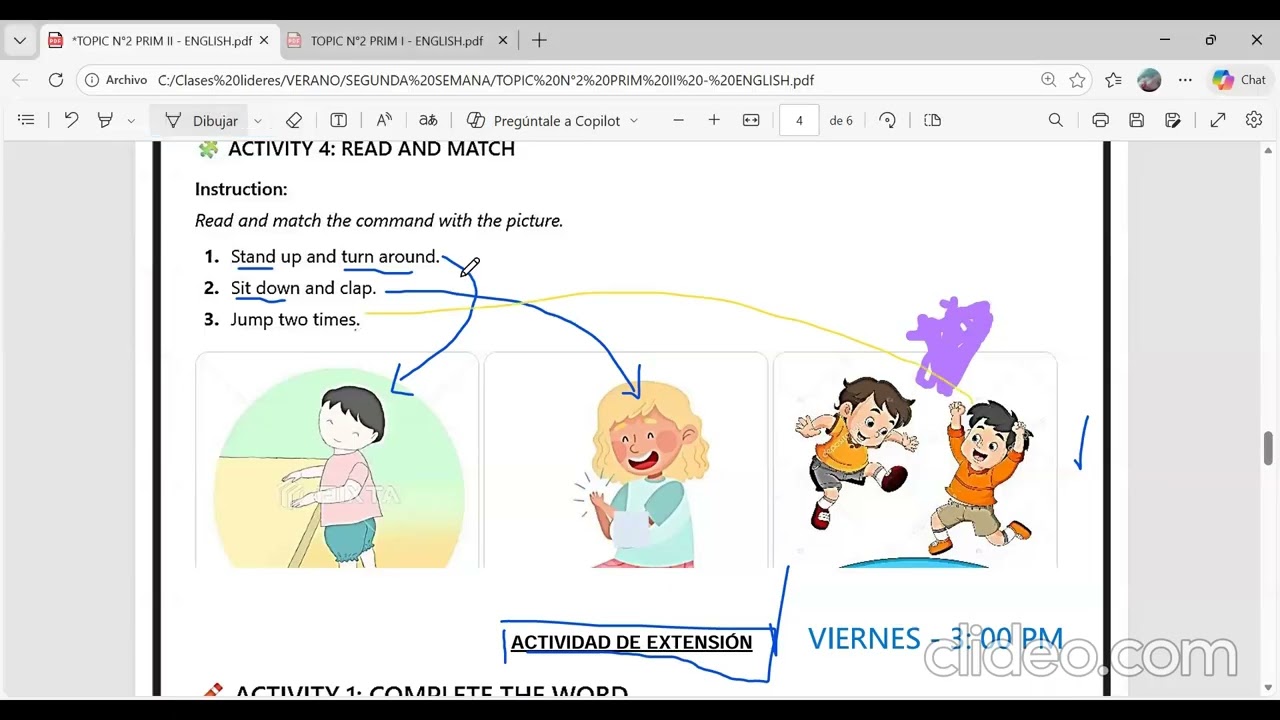Open the PDF viewer settings gear

point(1254,120)
